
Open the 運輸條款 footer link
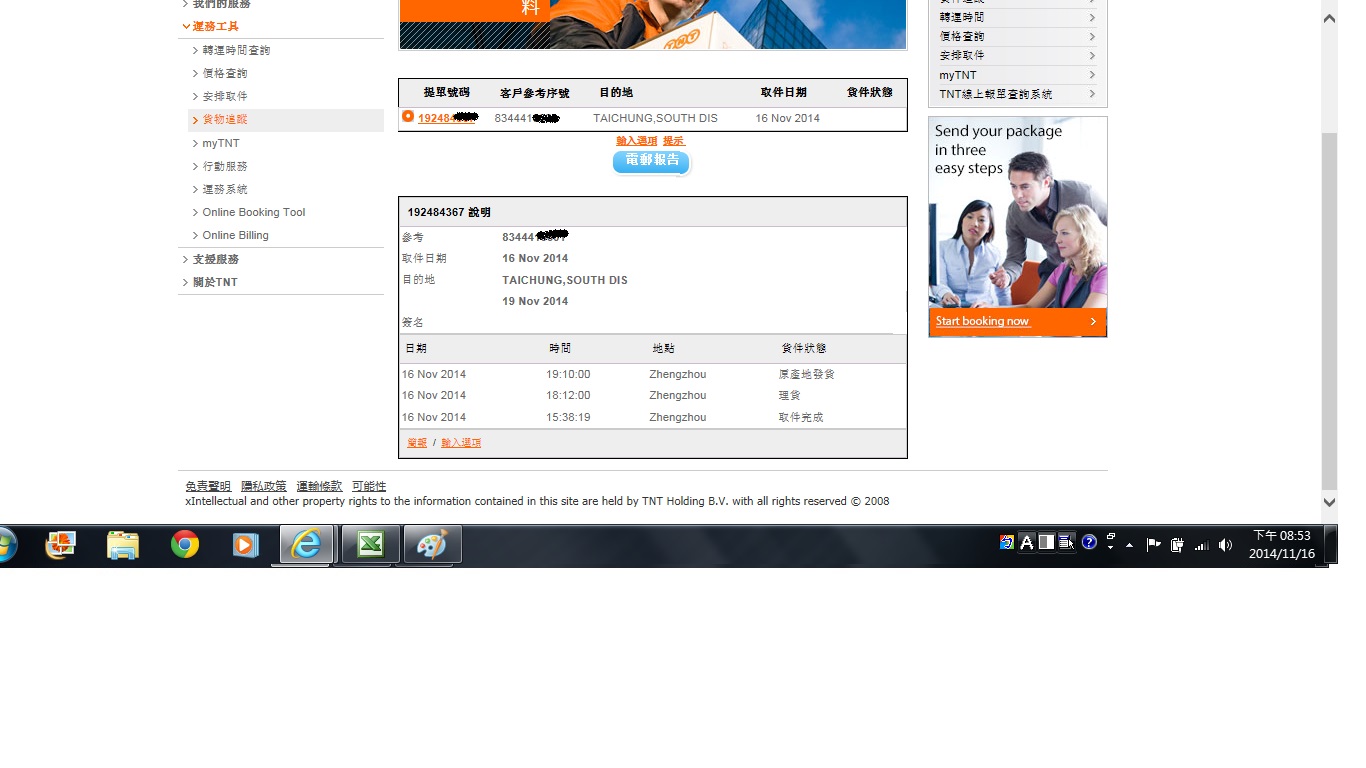(319, 486)
